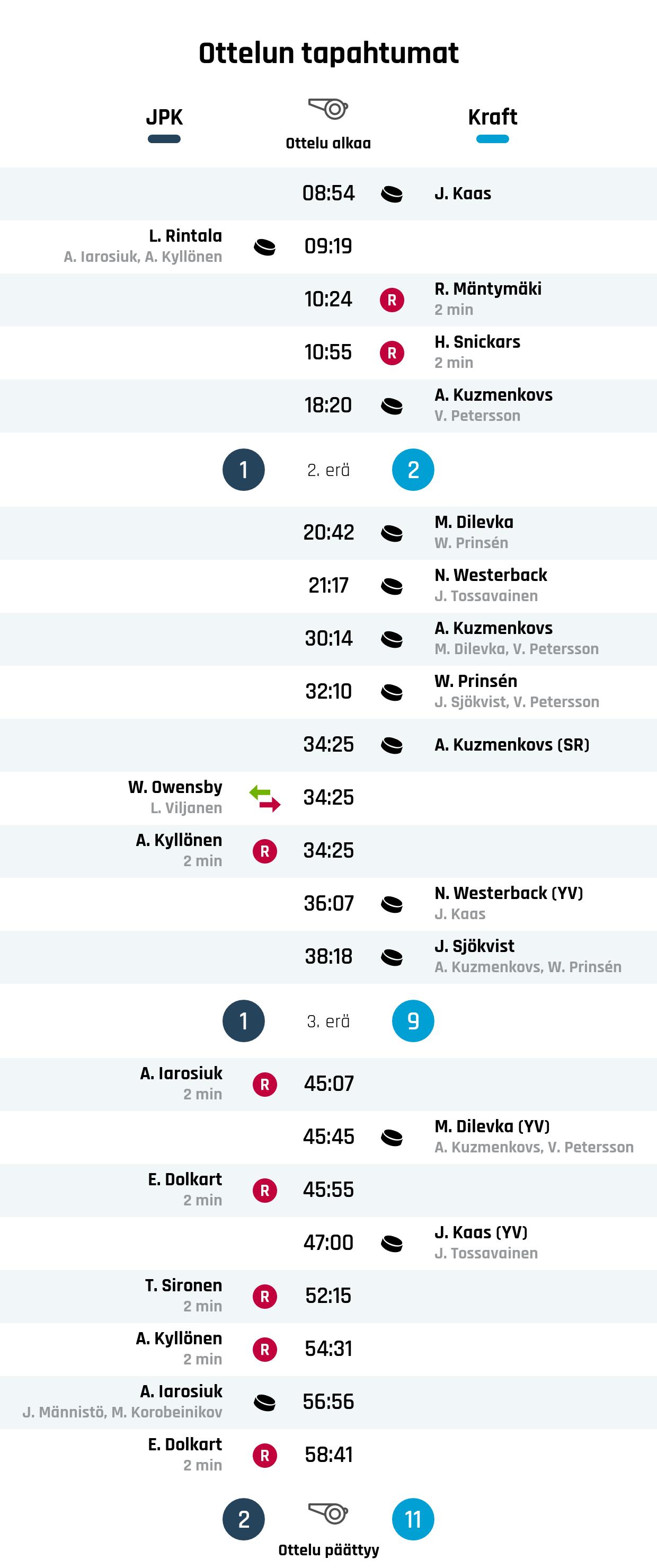
Task: Click the puck icon at 08:54
Action: tap(392, 194)
